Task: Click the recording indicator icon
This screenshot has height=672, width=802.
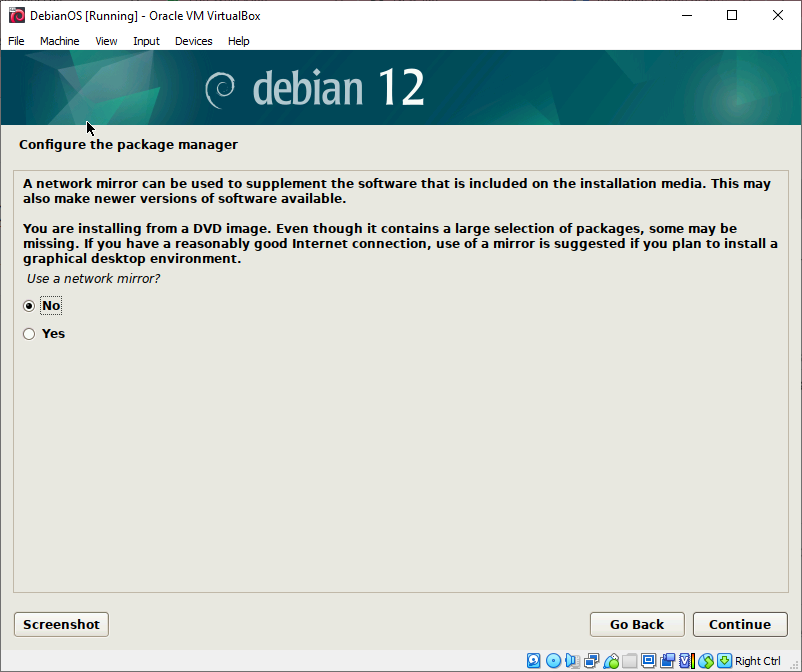Action: (667, 661)
